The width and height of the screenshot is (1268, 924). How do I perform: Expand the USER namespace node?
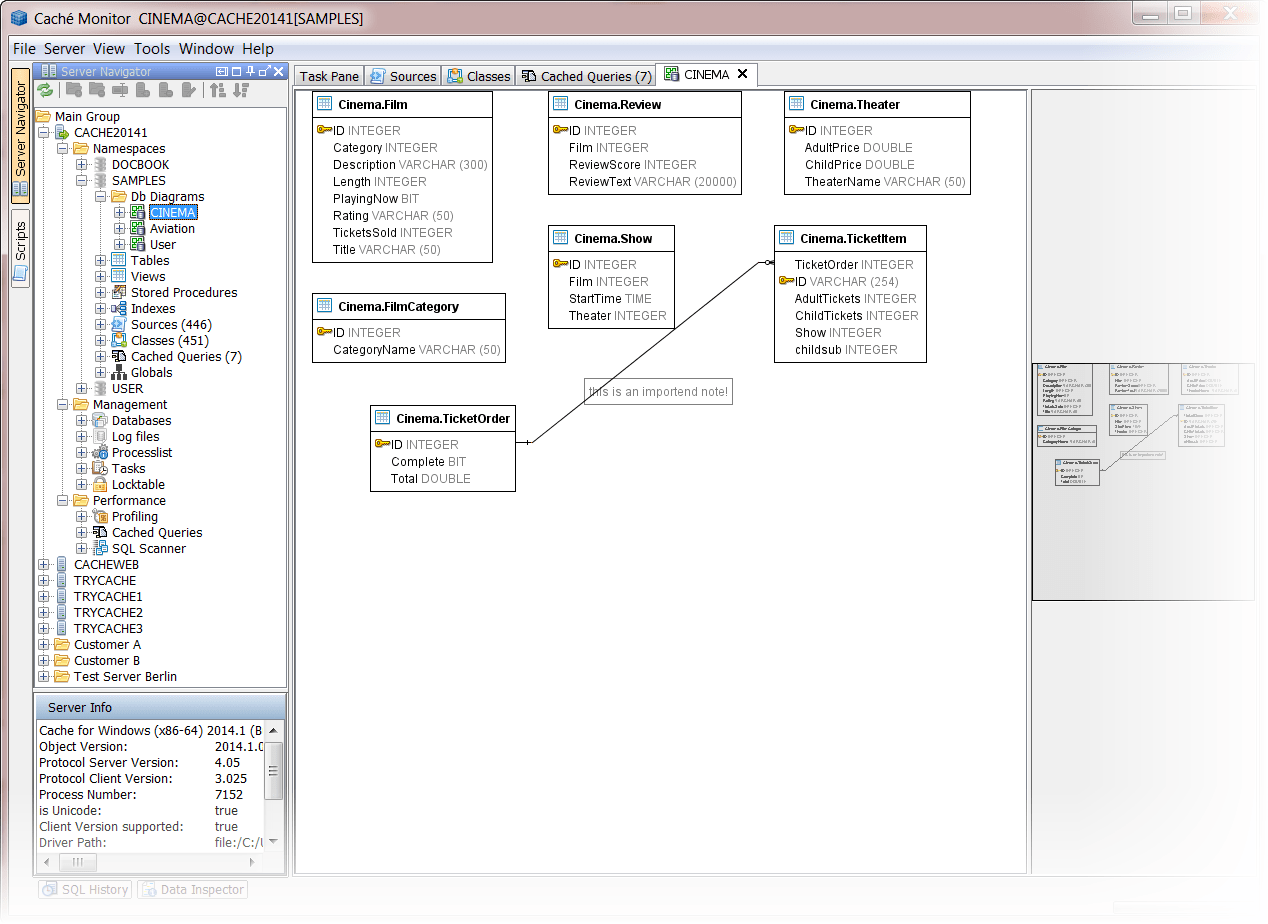pos(82,389)
